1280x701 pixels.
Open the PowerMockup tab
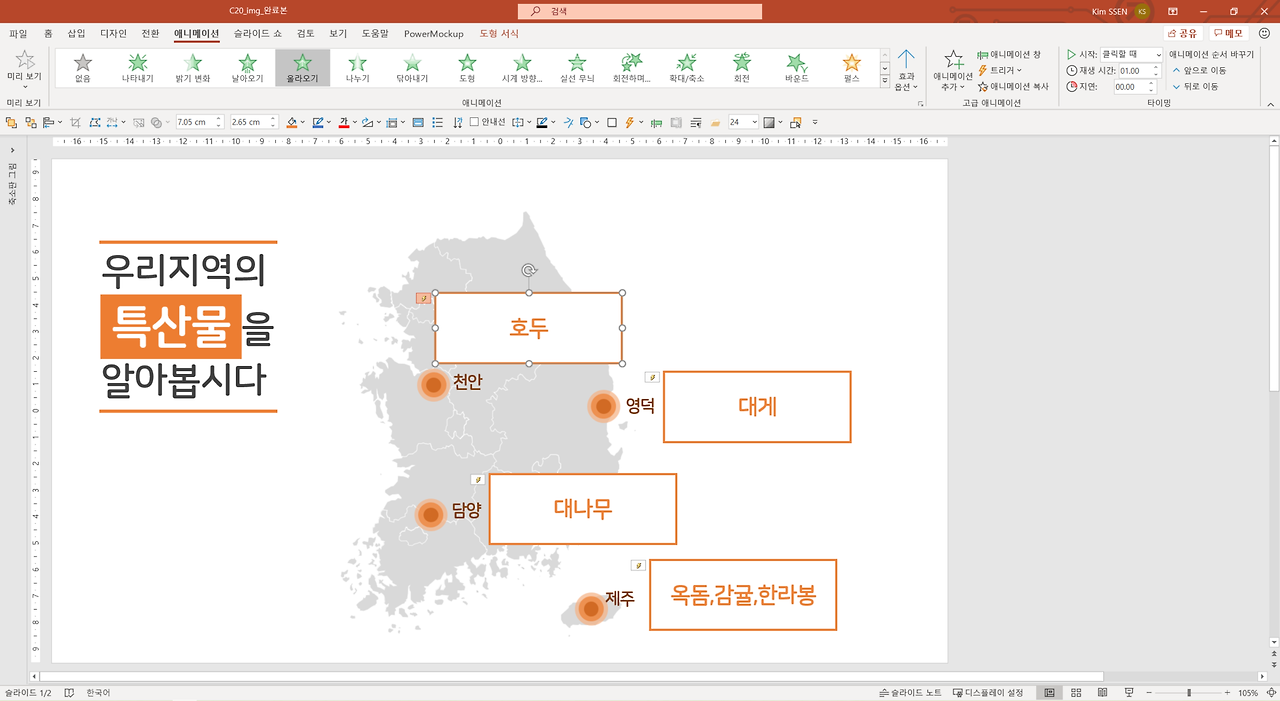click(x=434, y=33)
